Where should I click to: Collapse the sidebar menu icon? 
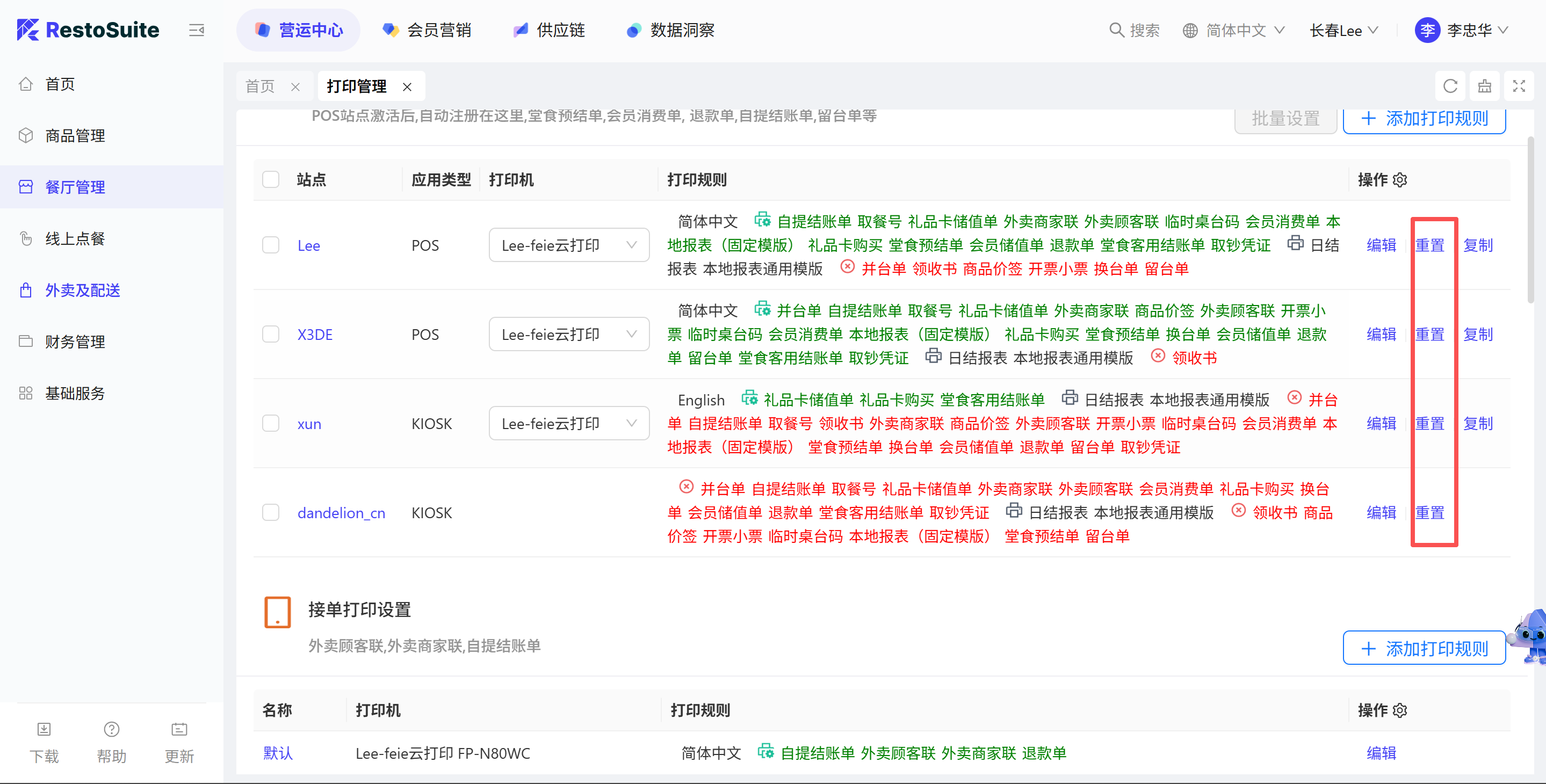click(196, 30)
